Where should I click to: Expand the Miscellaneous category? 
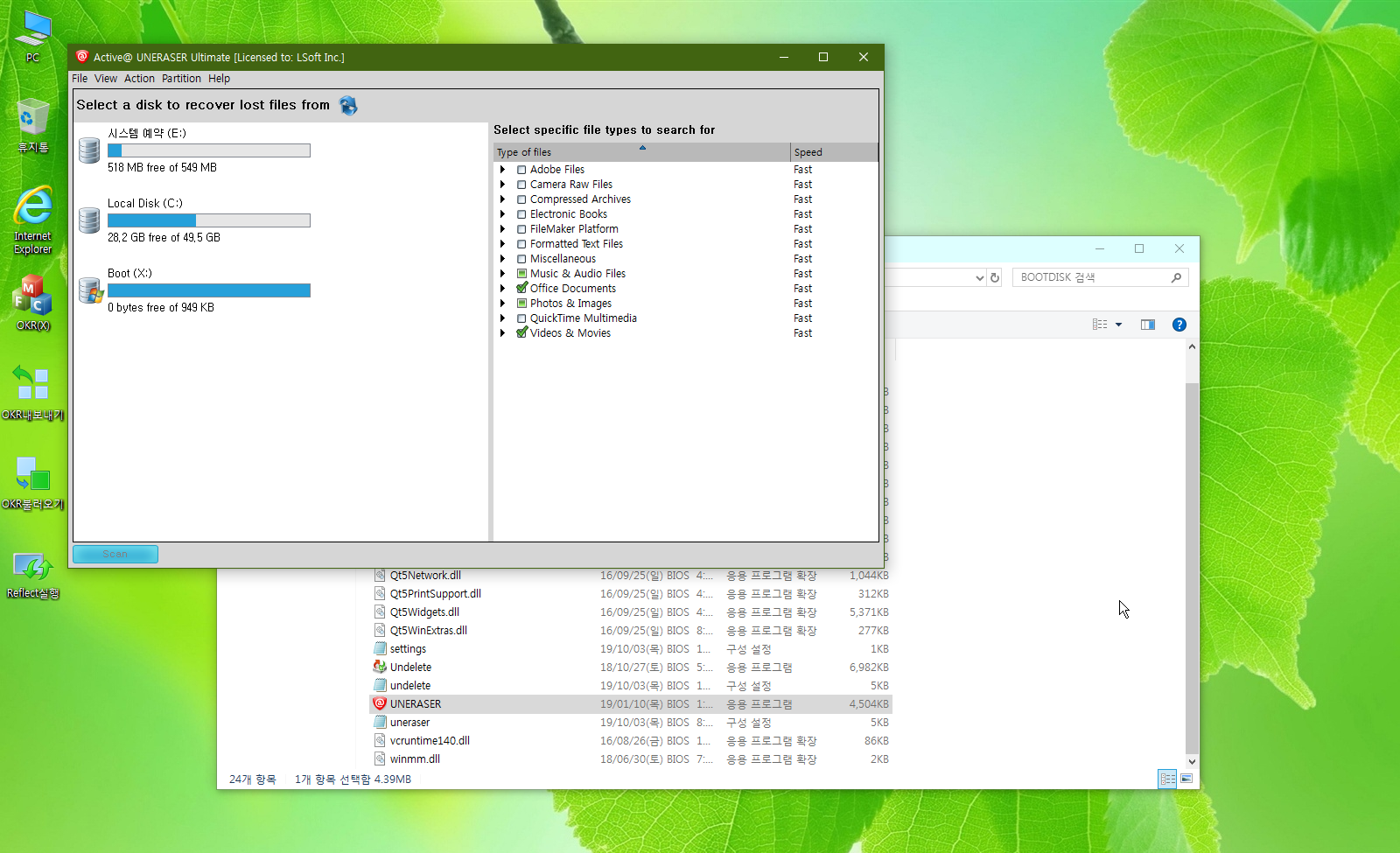coord(503,259)
